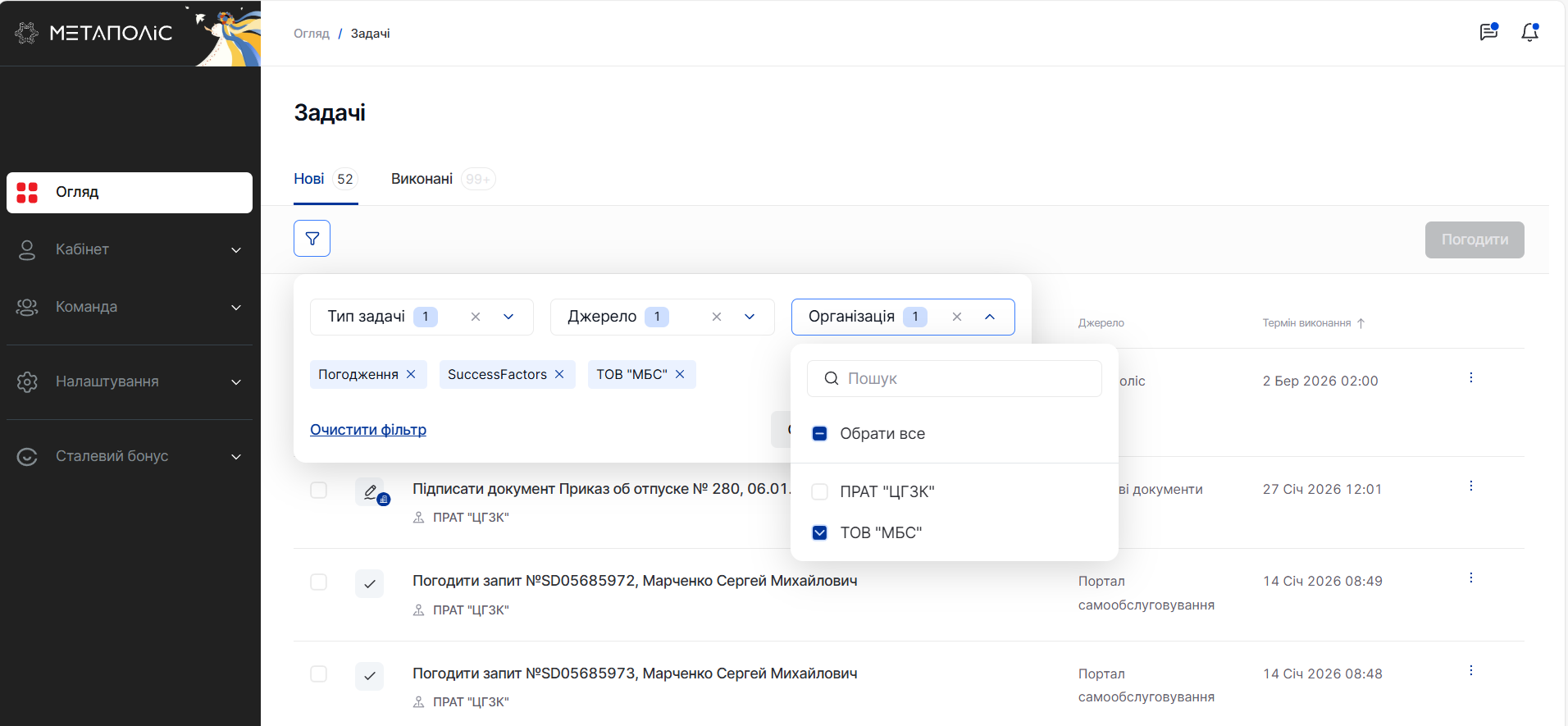Click the filter funnel icon
The height and width of the screenshot is (726, 1568).
(x=312, y=239)
